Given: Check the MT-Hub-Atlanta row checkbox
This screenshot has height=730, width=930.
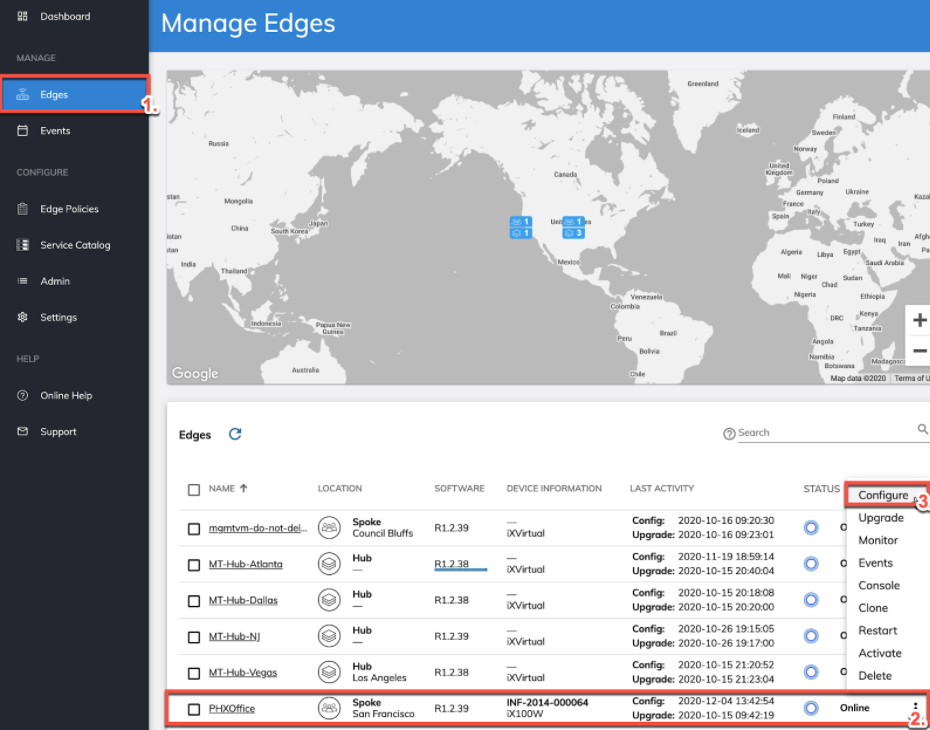Looking at the screenshot, I should [194, 565].
